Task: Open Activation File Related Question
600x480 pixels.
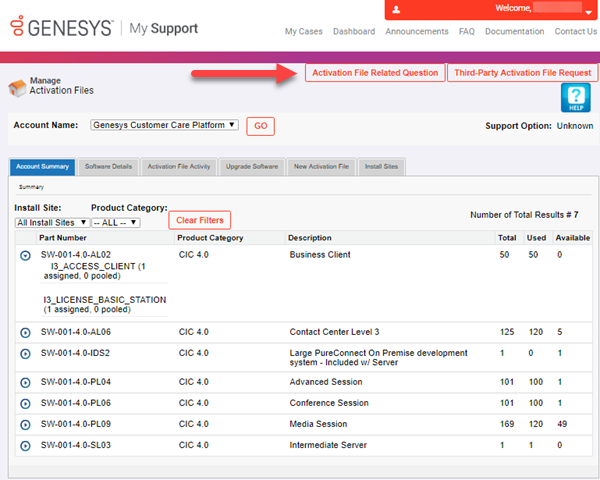Action: (x=375, y=73)
